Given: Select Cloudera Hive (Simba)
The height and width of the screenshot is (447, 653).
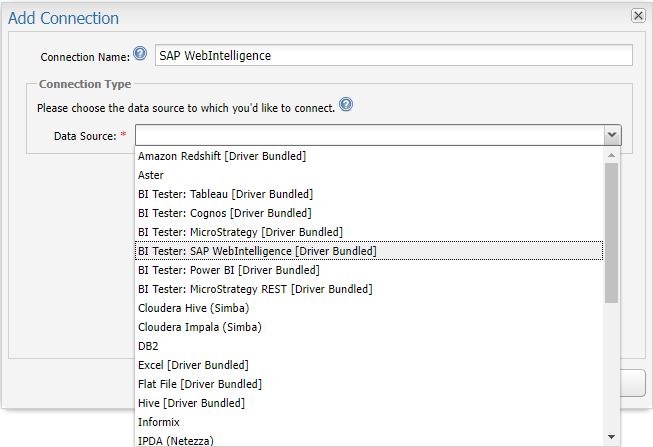Looking at the screenshot, I should tap(369, 308).
